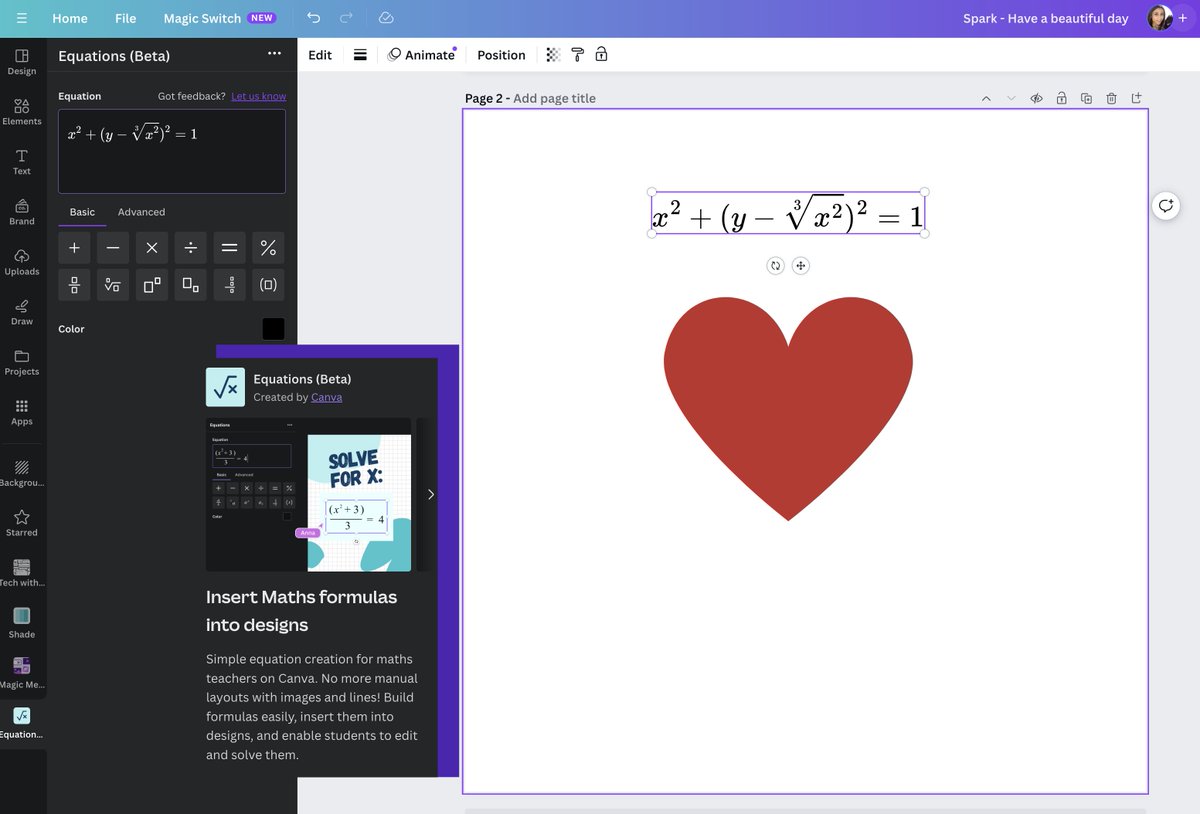This screenshot has width=1200, height=814.
Task: Switch to the Advanced tab
Action: [x=141, y=211]
